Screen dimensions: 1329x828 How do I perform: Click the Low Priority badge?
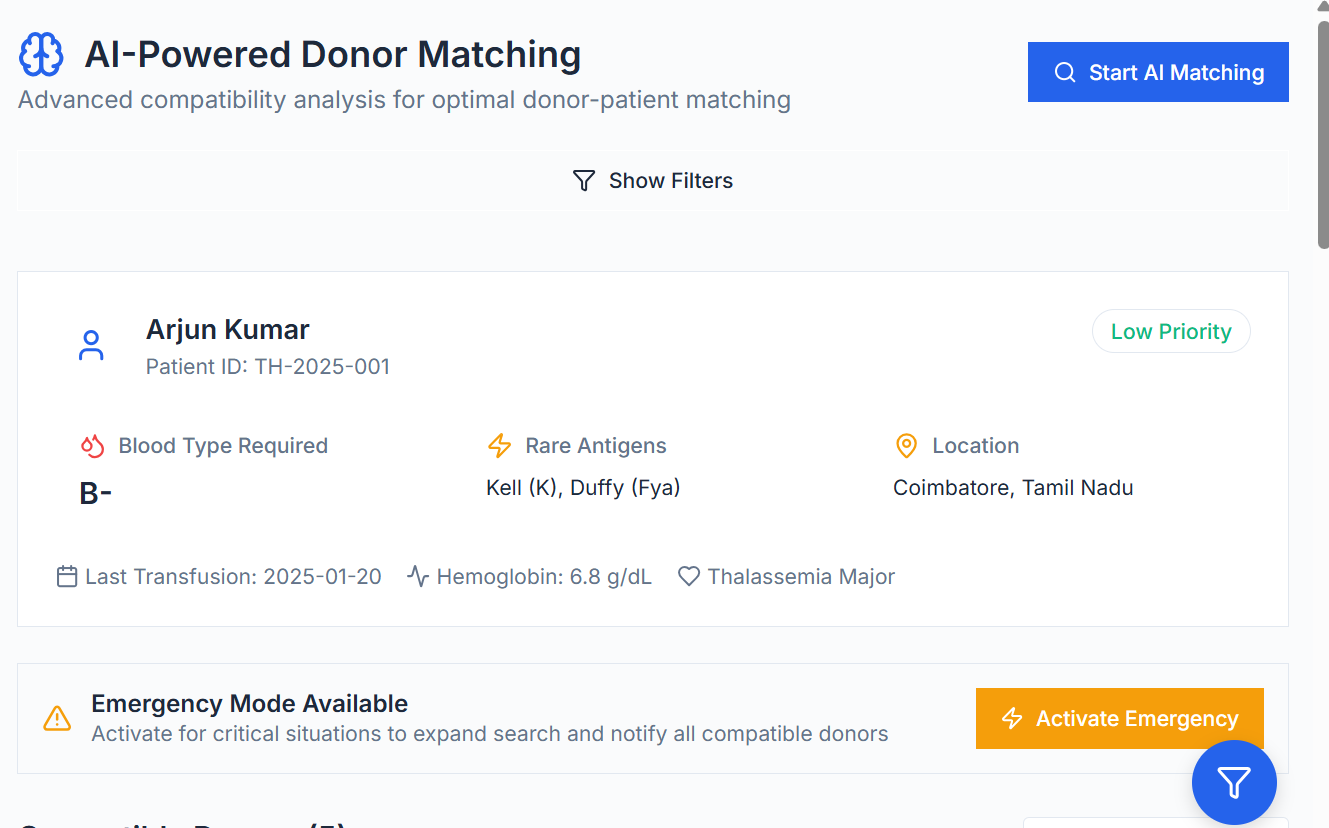click(x=1171, y=332)
